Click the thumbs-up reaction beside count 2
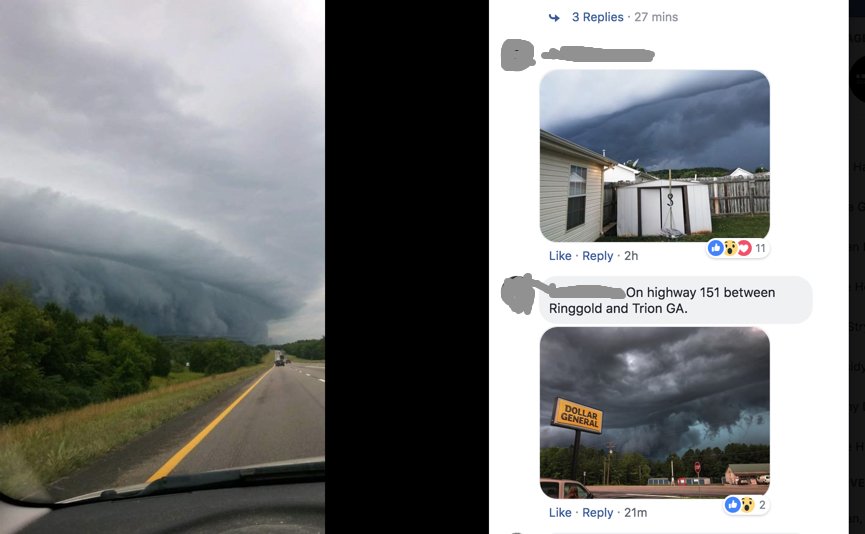865x534 pixels. (733, 505)
